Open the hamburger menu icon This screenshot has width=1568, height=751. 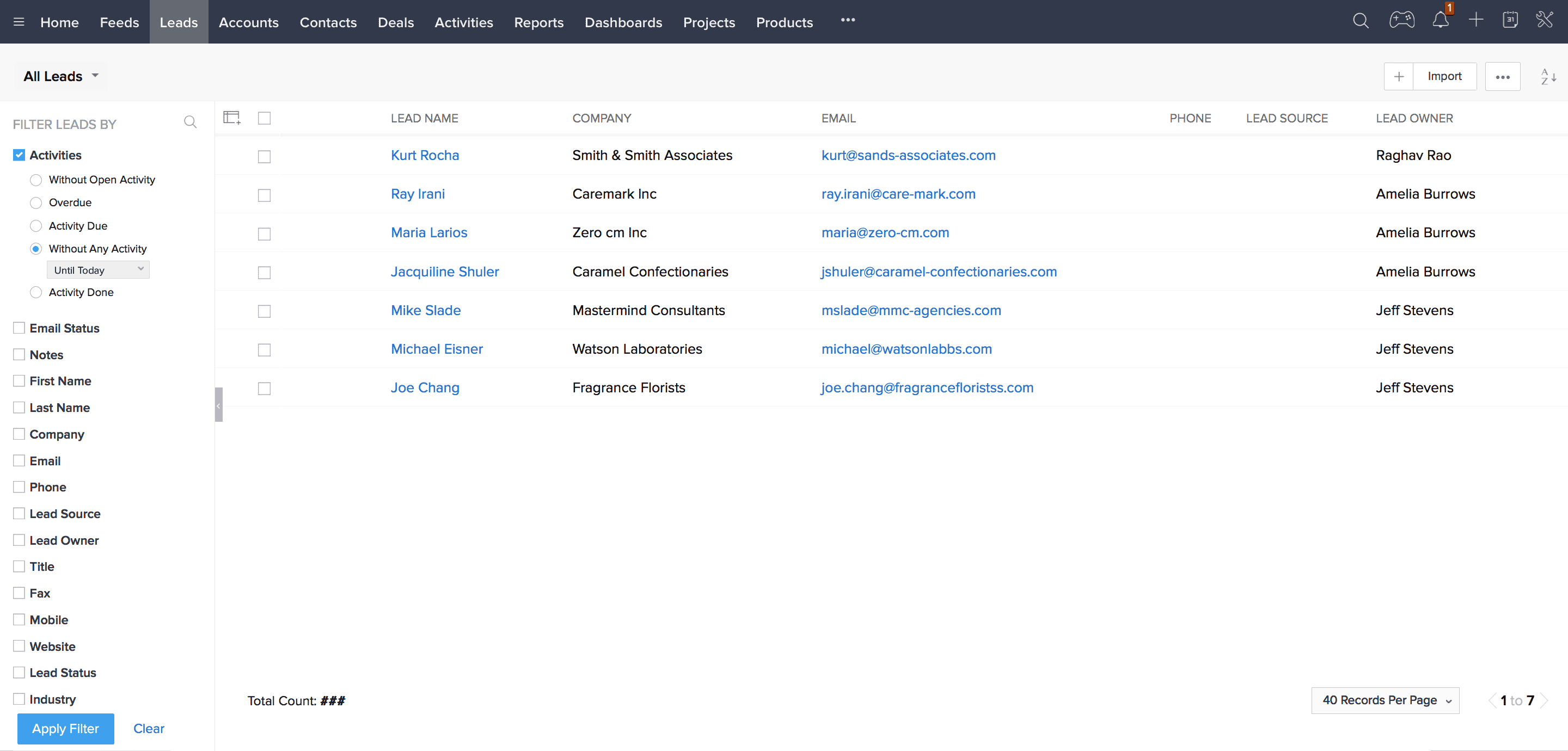[x=19, y=22]
